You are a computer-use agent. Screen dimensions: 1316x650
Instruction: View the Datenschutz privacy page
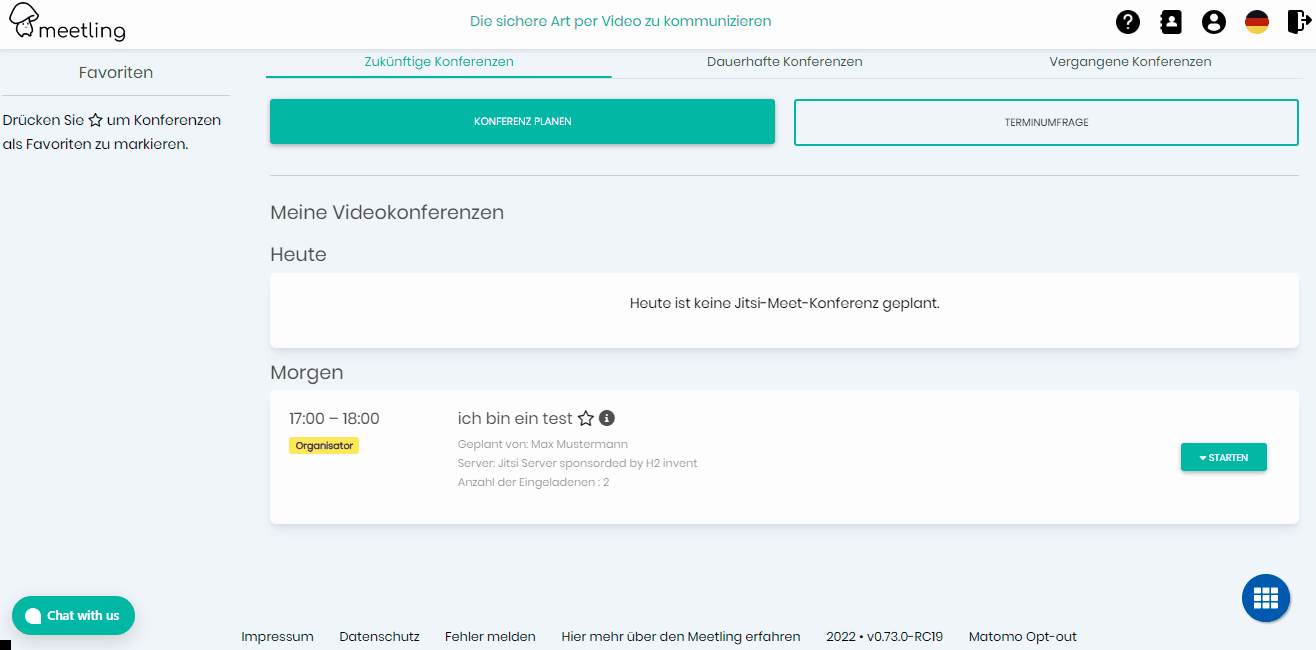[x=379, y=636]
